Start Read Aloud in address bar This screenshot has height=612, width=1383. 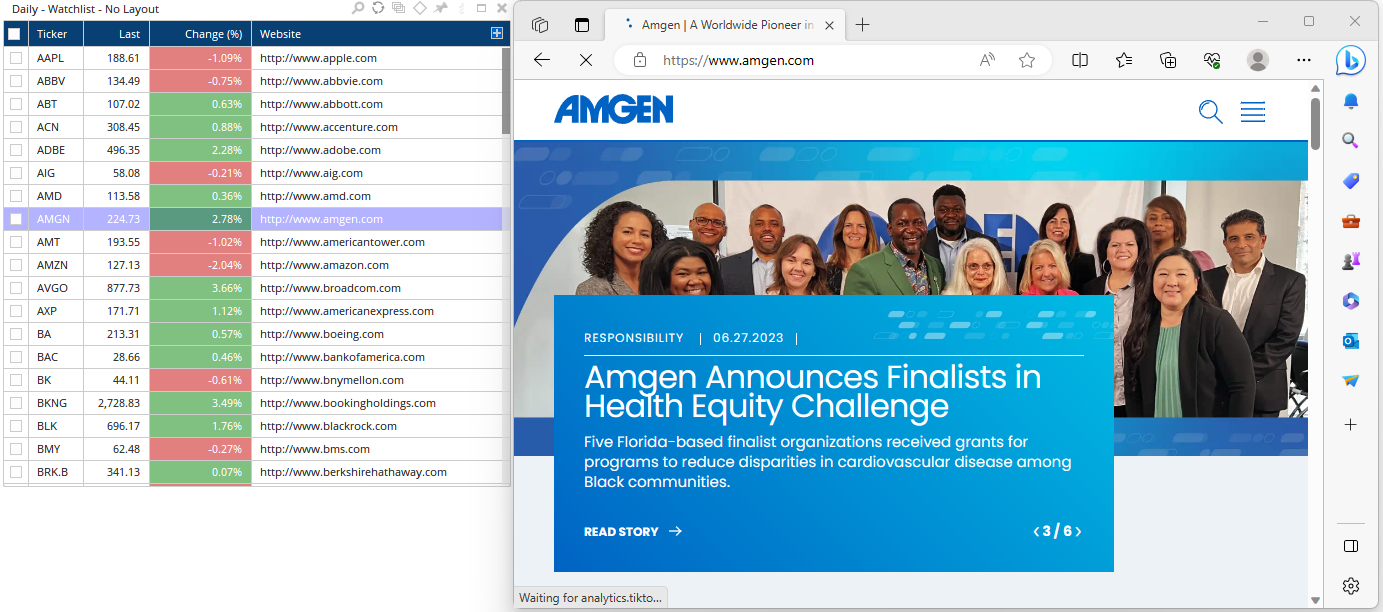(x=987, y=60)
